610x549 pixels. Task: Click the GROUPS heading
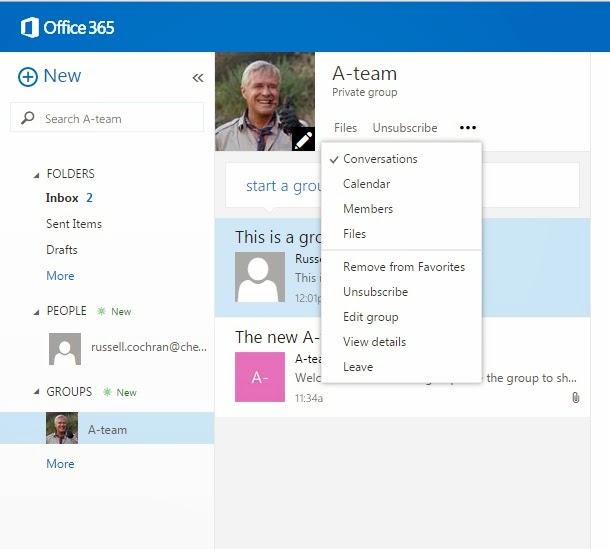coord(69,392)
